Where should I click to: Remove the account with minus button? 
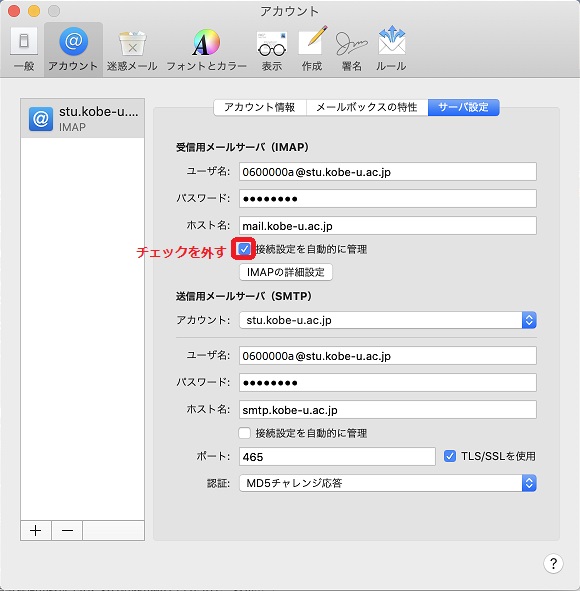pyautogui.click(x=67, y=531)
